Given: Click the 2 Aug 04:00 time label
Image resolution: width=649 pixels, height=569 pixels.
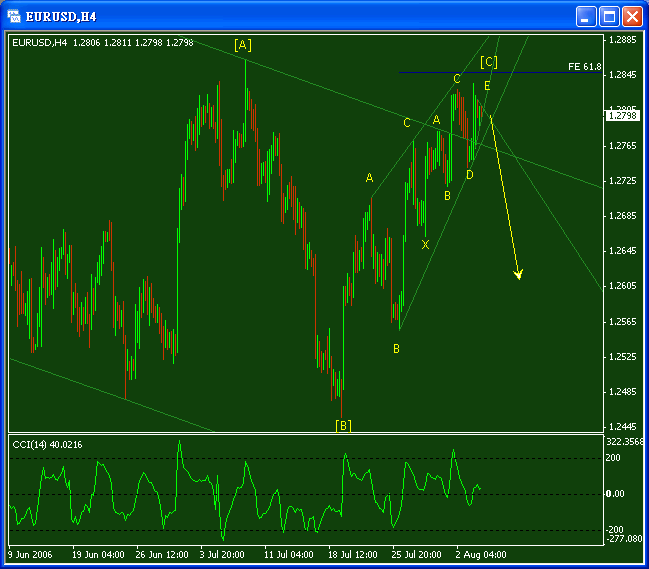Looking at the screenshot, I should pyautogui.click(x=481, y=555).
